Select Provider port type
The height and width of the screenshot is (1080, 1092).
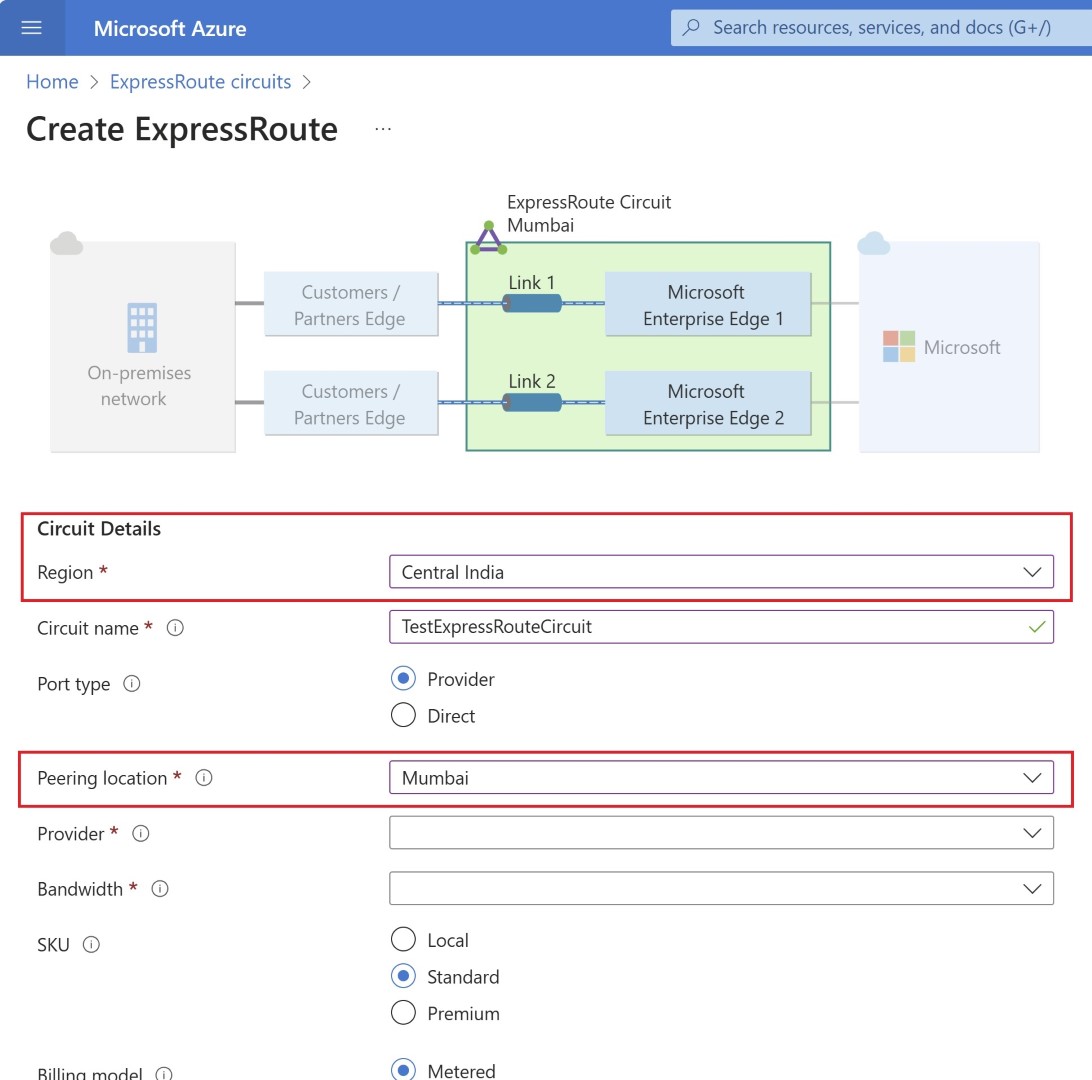point(403,678)
